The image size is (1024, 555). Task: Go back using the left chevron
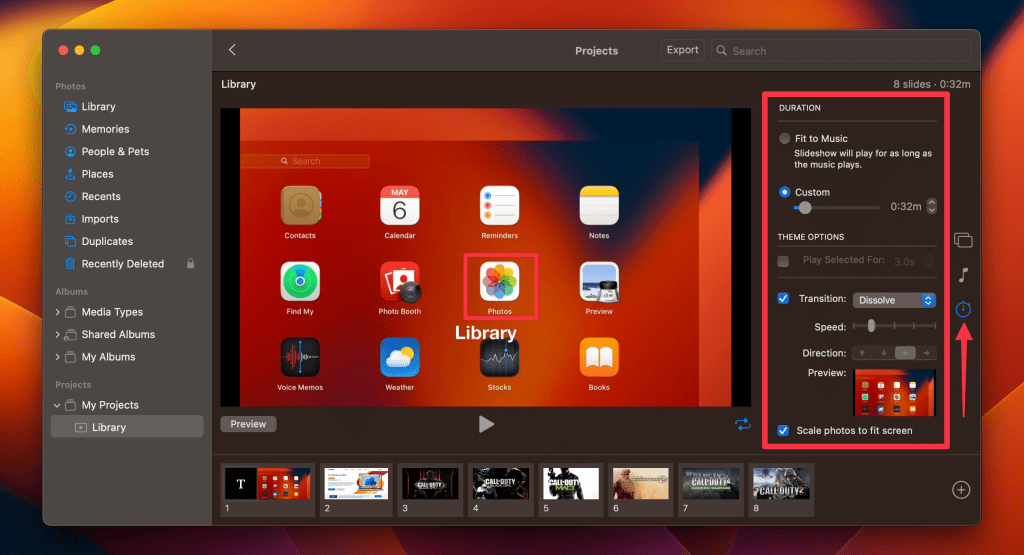232,50
